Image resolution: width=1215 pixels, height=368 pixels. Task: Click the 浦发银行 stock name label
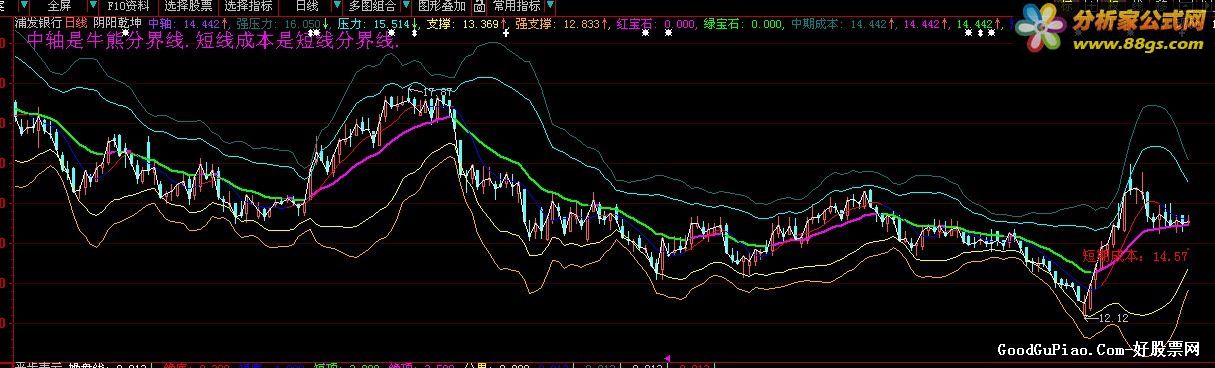[x=38, y=22]
